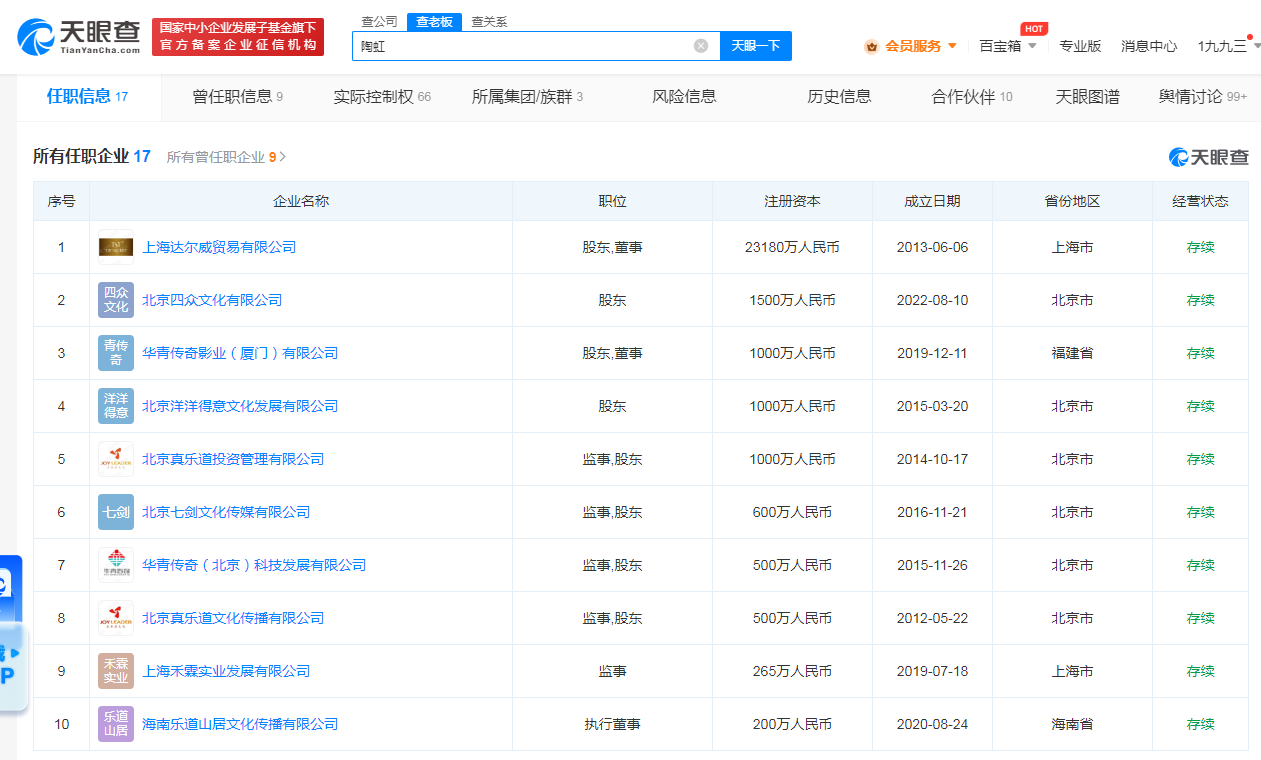The height and width of the screenshot is (760, 1261).
Task: Click the TianYanCha logo in header
Action: coord(80,37)
